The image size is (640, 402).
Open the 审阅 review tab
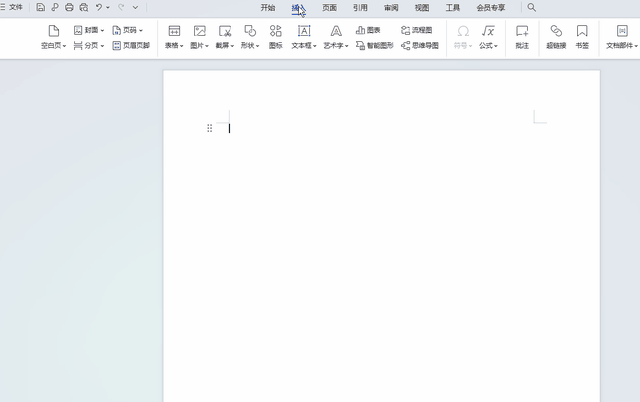coord(391,7)
